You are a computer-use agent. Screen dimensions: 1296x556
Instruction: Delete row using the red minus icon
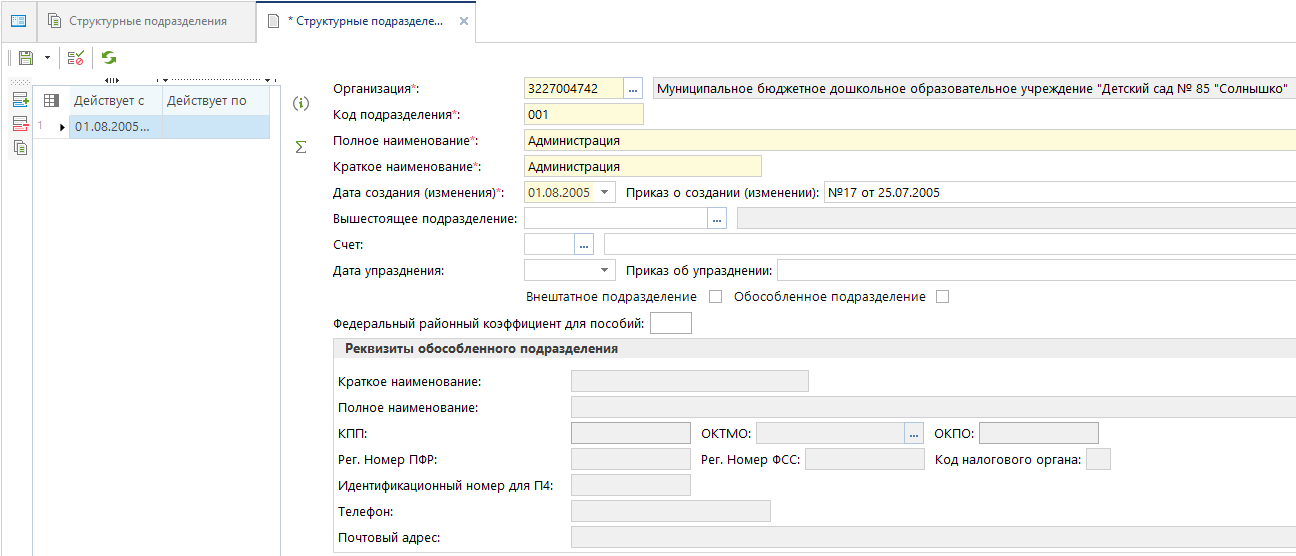coord(20,124)
